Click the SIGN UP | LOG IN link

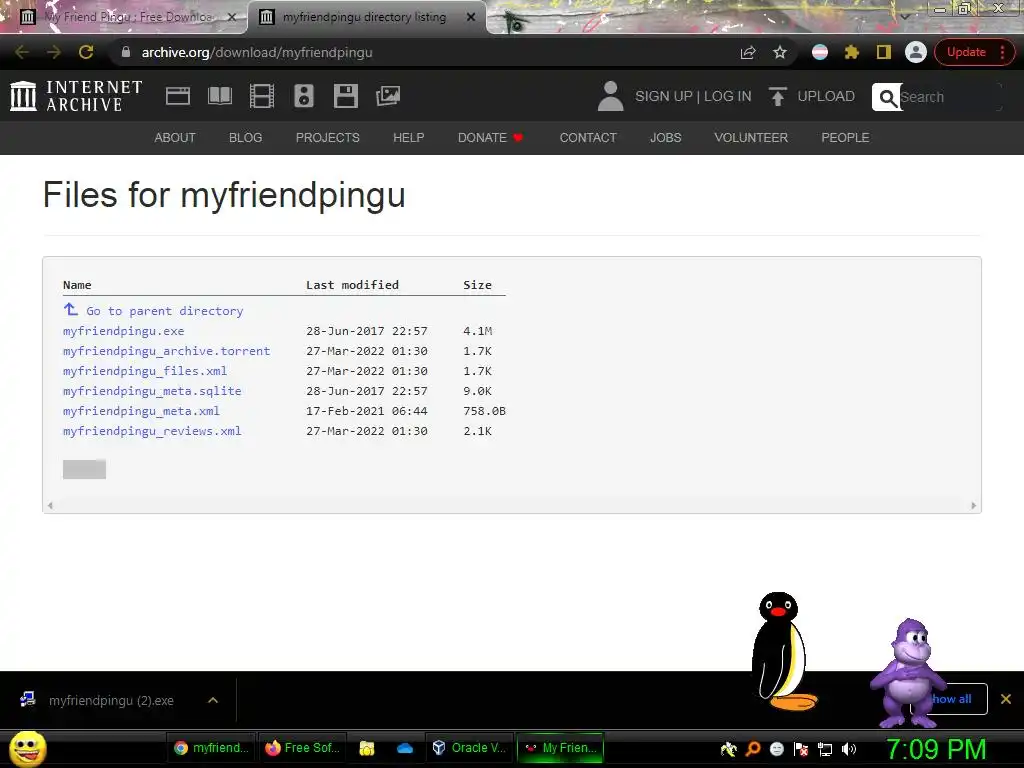point(693,97)
